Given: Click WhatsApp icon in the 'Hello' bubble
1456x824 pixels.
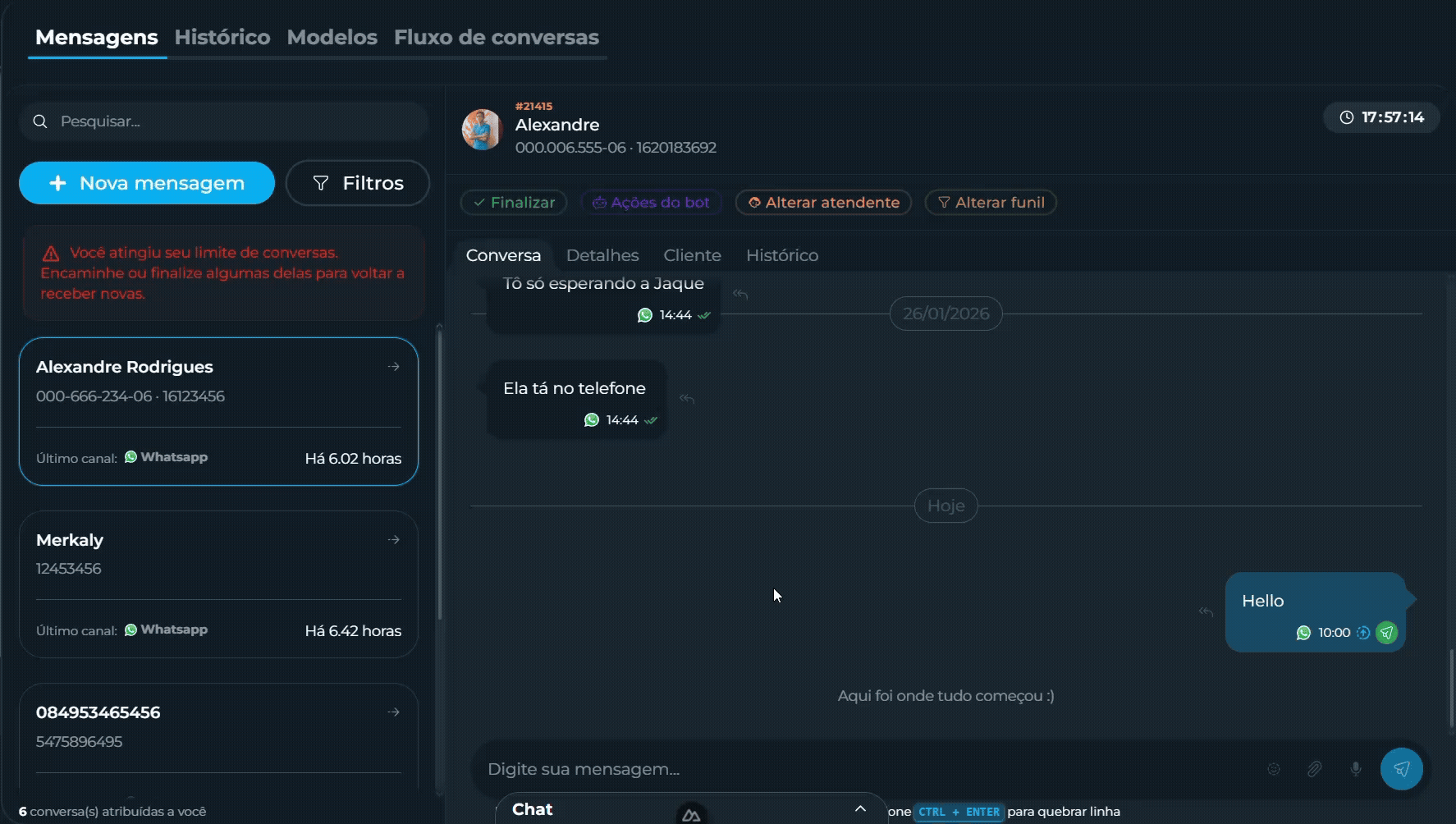Looking at the screenshot, I should pos(1303,633).
